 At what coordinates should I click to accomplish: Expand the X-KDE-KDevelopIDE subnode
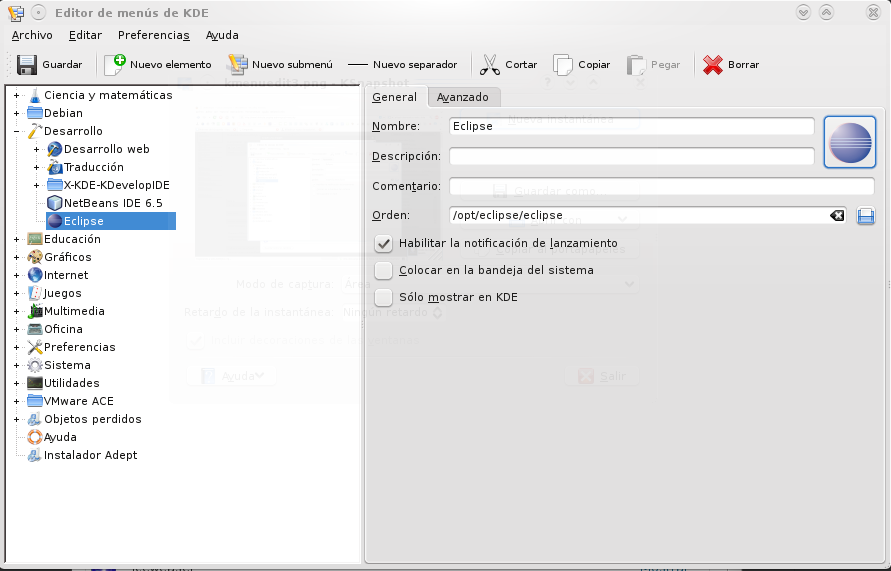point(36,185)
